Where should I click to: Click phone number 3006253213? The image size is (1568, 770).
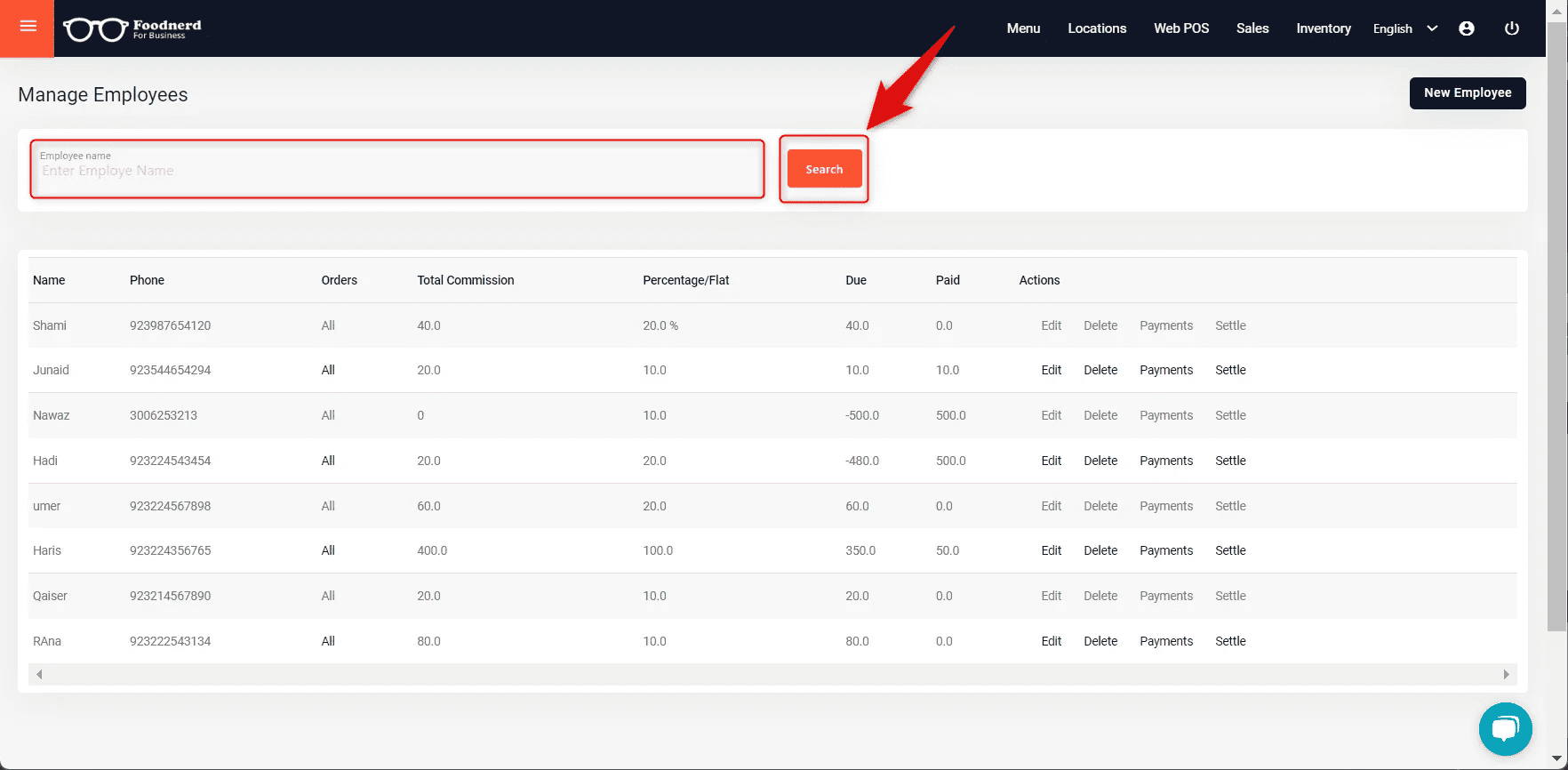point(164,415)
